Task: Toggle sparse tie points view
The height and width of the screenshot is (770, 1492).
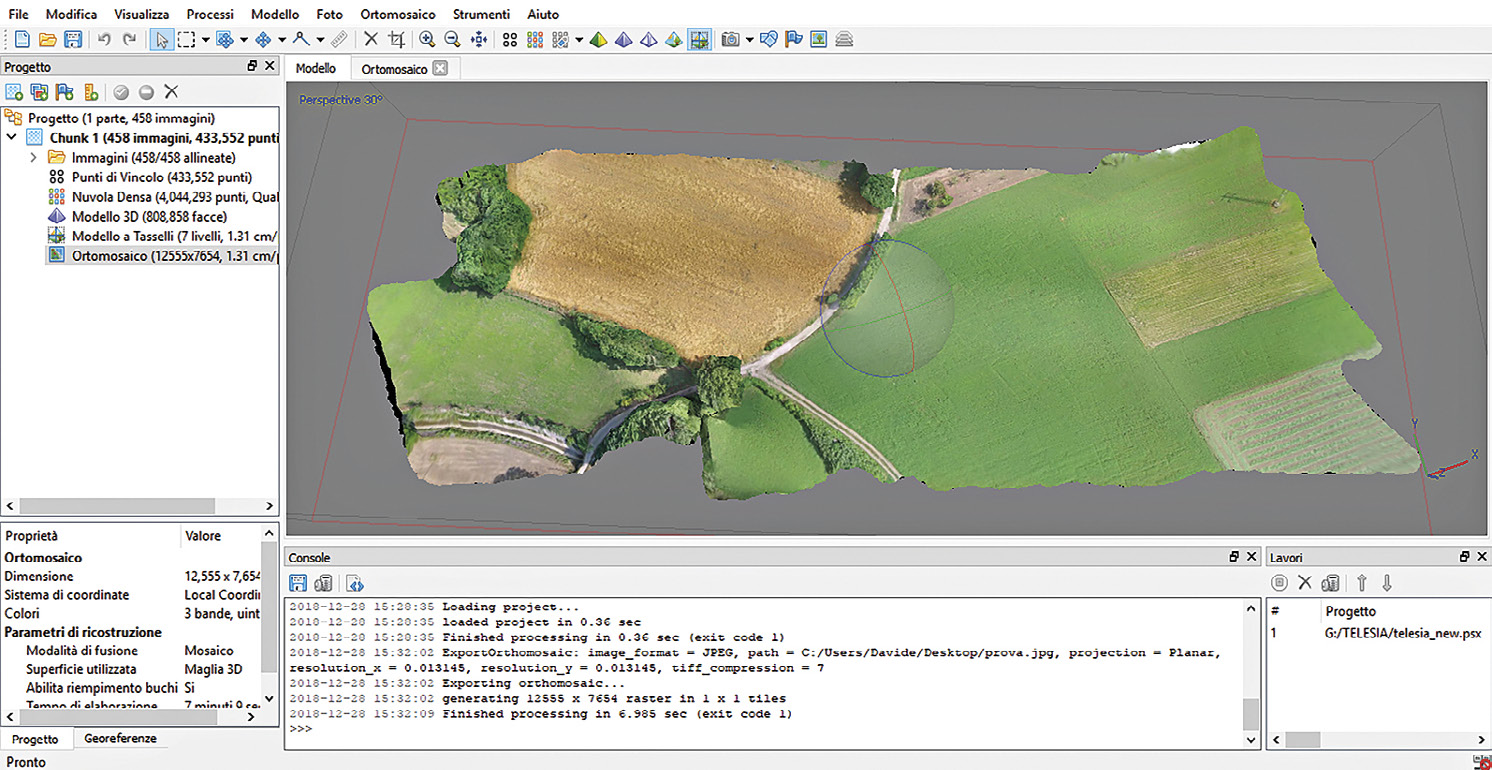Action: coord(510,40)
